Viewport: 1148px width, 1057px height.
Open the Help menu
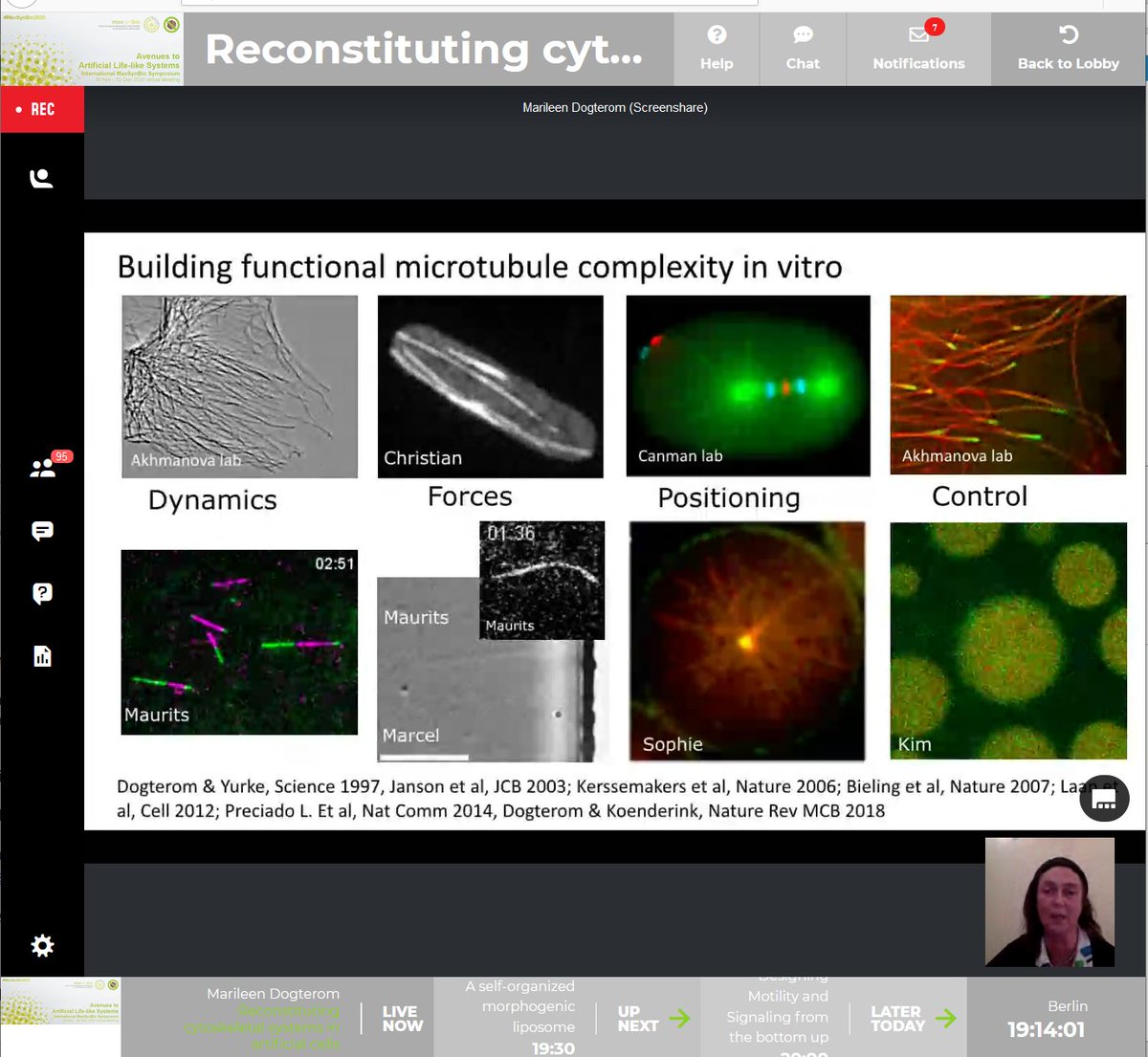tap(717, 49)
